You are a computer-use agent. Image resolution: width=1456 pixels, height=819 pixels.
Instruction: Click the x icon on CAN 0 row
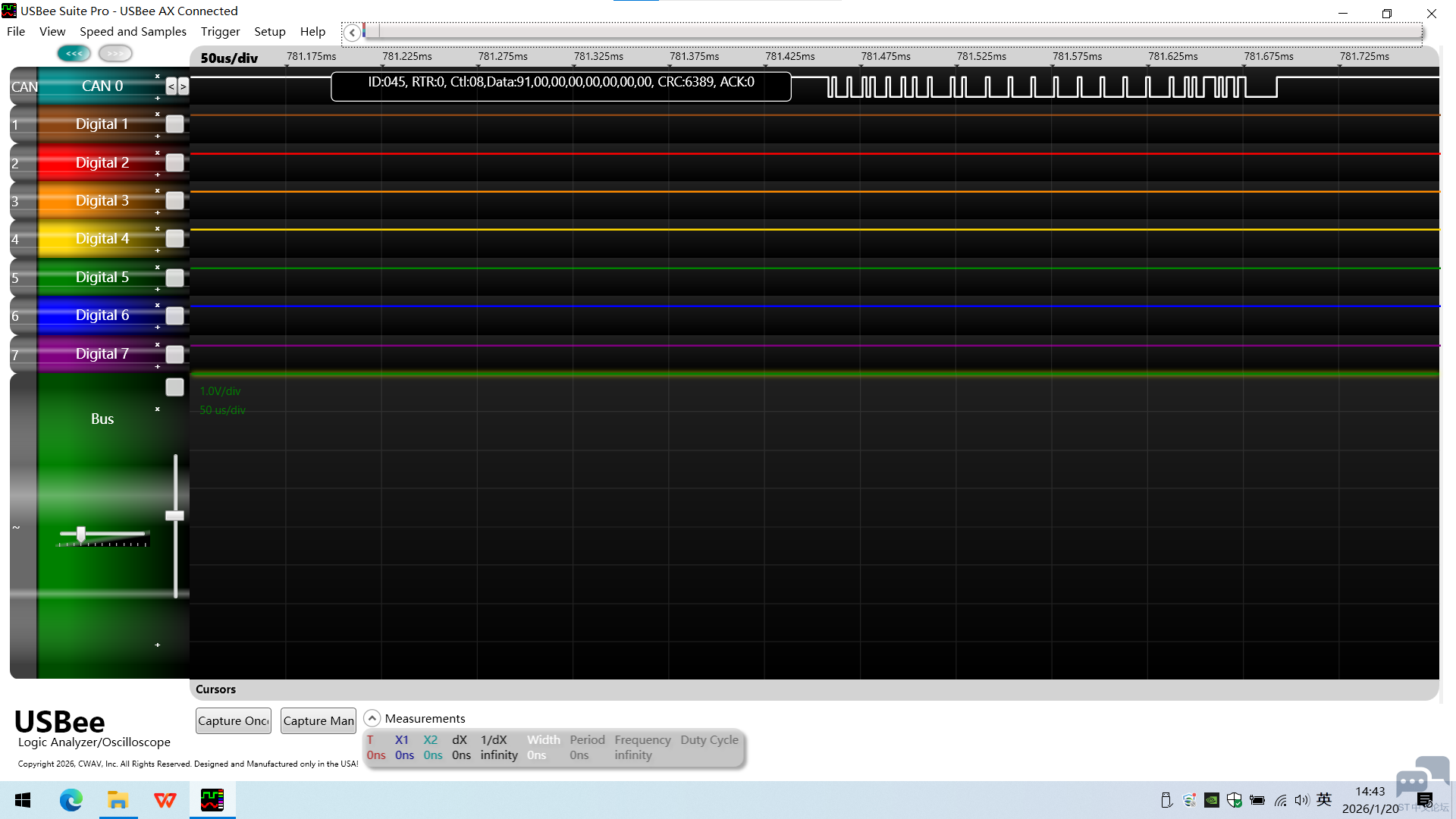(158, 77)
